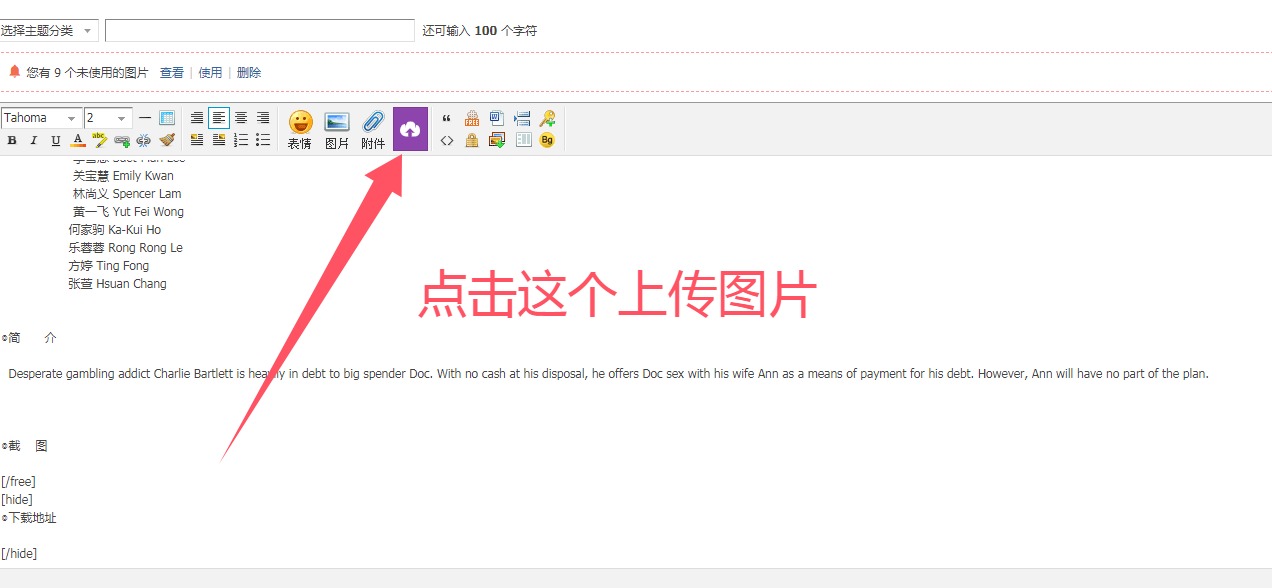Insert a quote block with the quotation icon

click(x=446, y=118)
